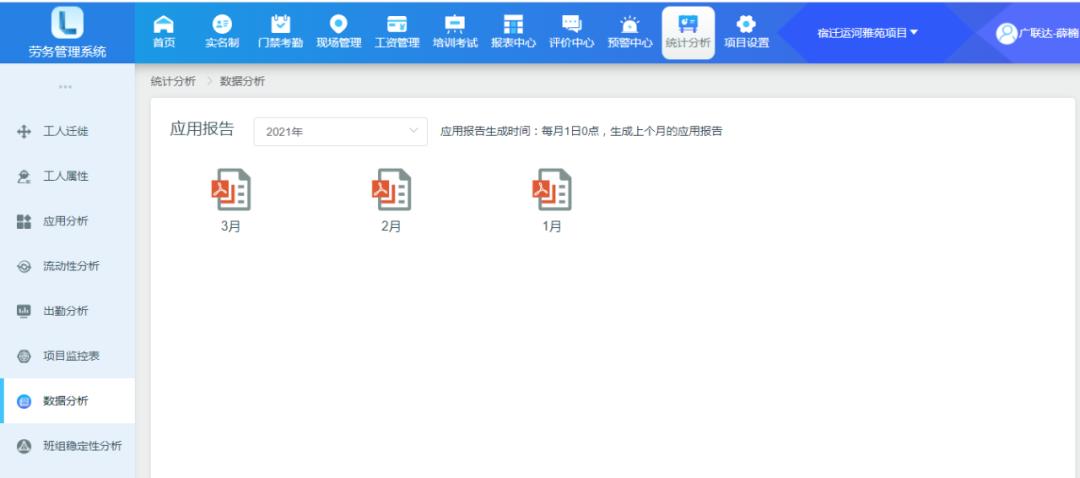The height and width of the screenshot is (478, 1080).
Task: Expand the 宿迁运河雅苑项目 project selector
Action: (x=867, y=33)
